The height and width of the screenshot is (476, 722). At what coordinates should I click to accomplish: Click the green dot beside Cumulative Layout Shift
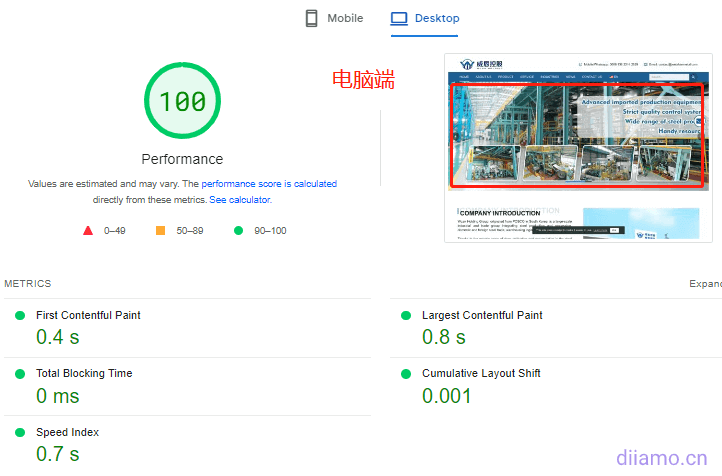pos(405,373)
